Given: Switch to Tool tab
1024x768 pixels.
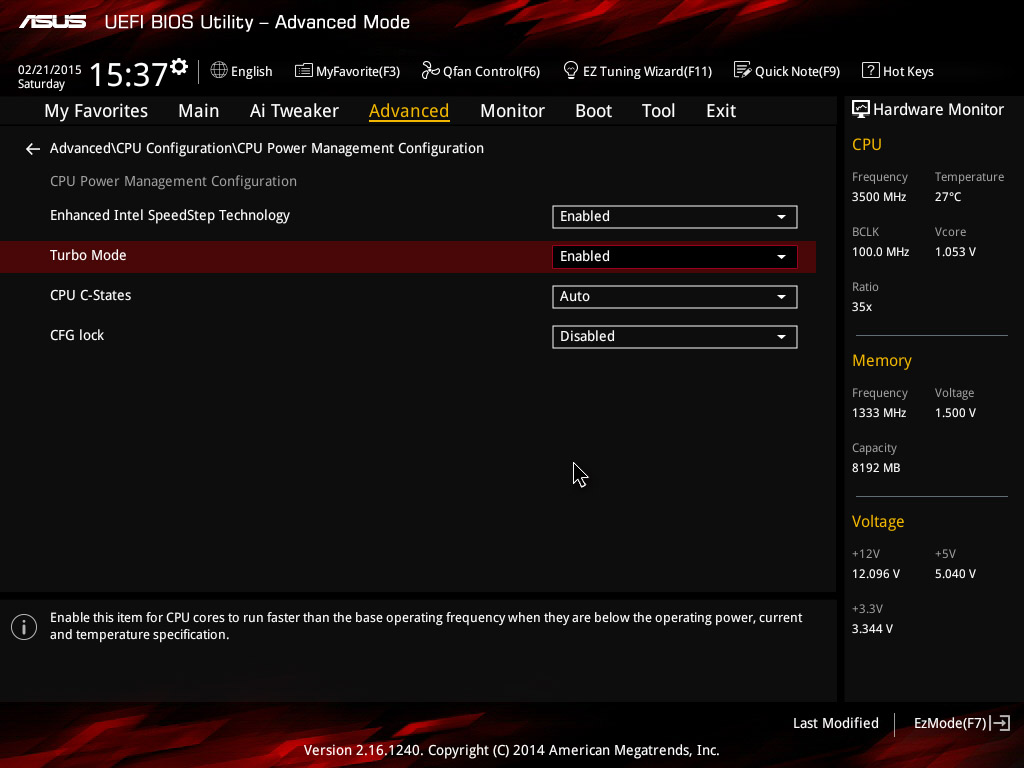Looking at the screenshot, I should [x=658, y=111].
